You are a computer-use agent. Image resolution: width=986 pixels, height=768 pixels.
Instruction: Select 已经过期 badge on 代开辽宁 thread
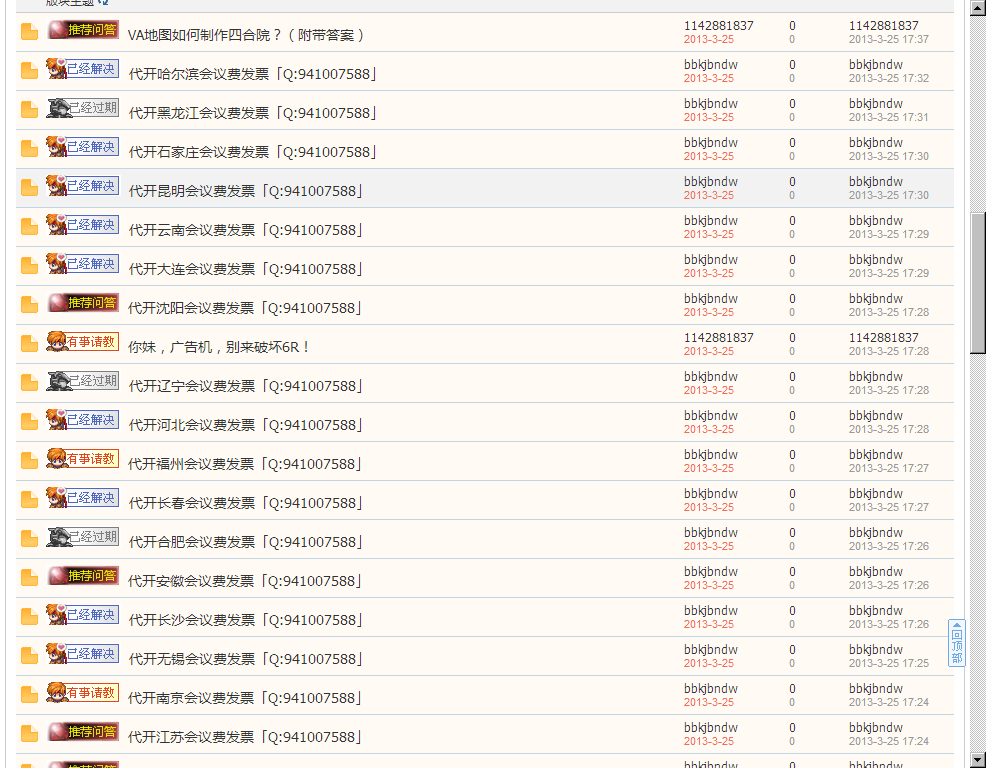click(83, 381)
